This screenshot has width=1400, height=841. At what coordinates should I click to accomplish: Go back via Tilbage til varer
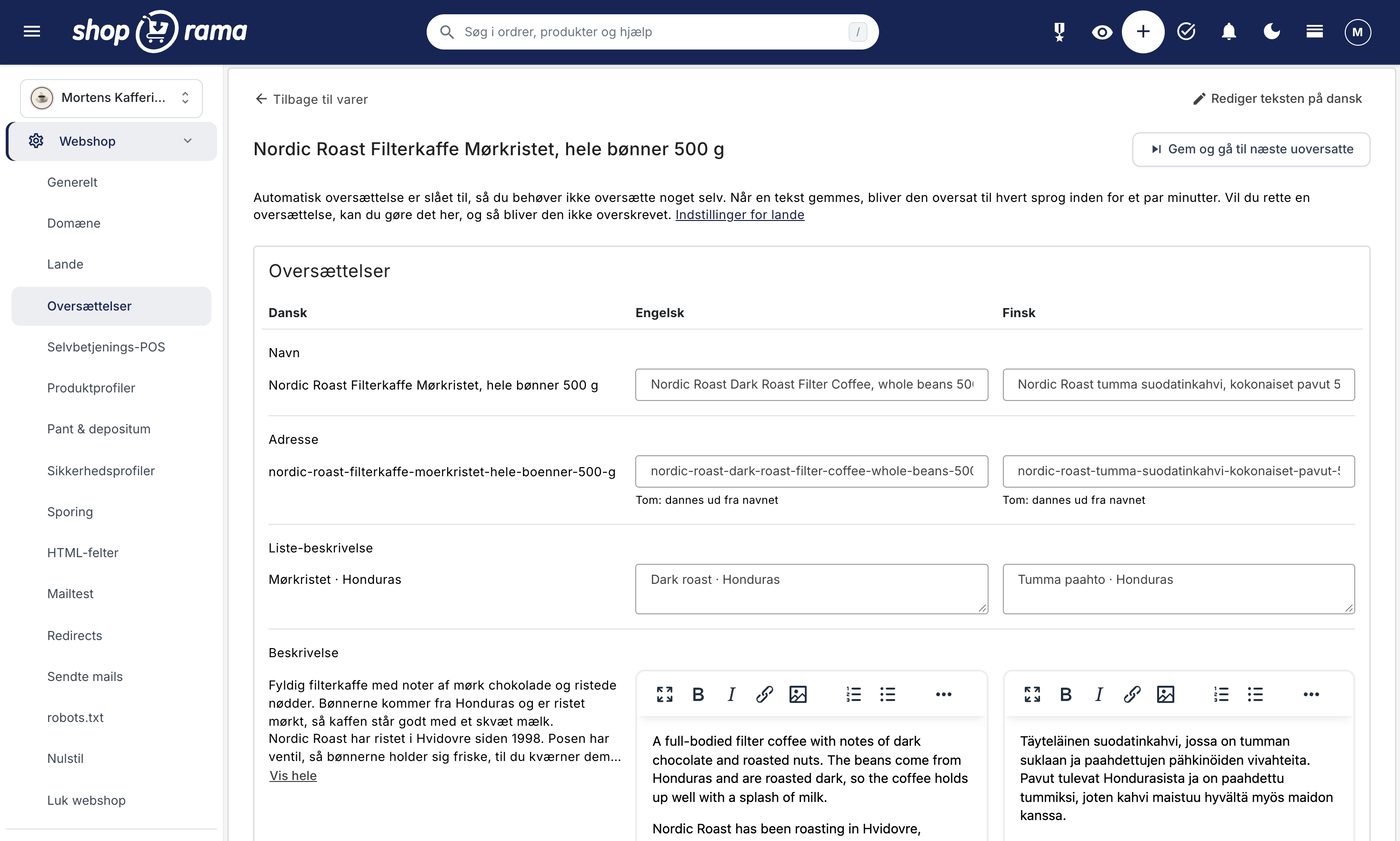pyautogui.click(x=311, y=99)
